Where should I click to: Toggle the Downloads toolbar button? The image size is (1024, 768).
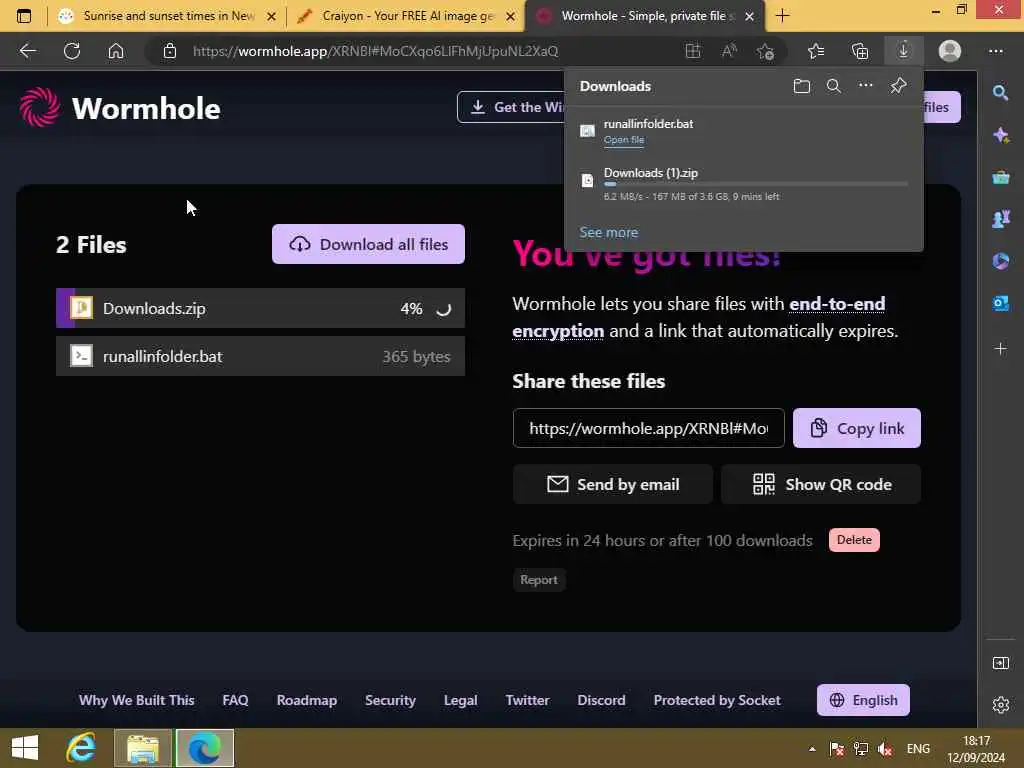pos(904,50)
